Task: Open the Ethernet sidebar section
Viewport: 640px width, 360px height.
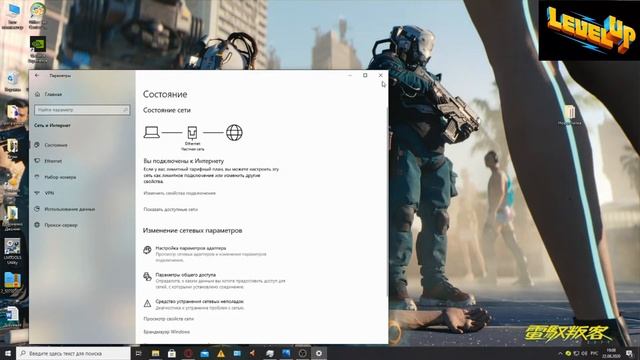Action: click(x=49, y=161)
